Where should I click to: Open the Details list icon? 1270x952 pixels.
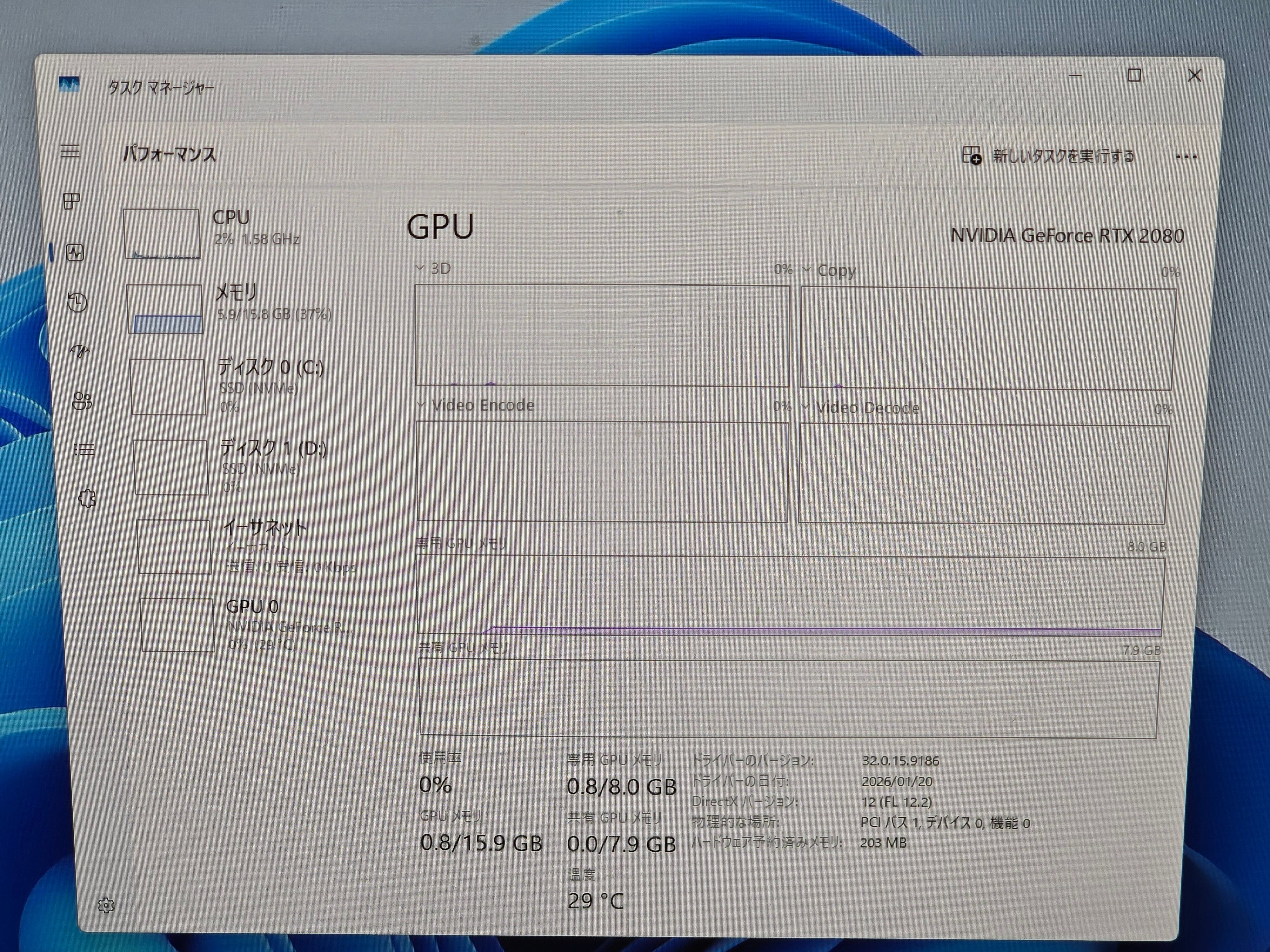point(84,450)
